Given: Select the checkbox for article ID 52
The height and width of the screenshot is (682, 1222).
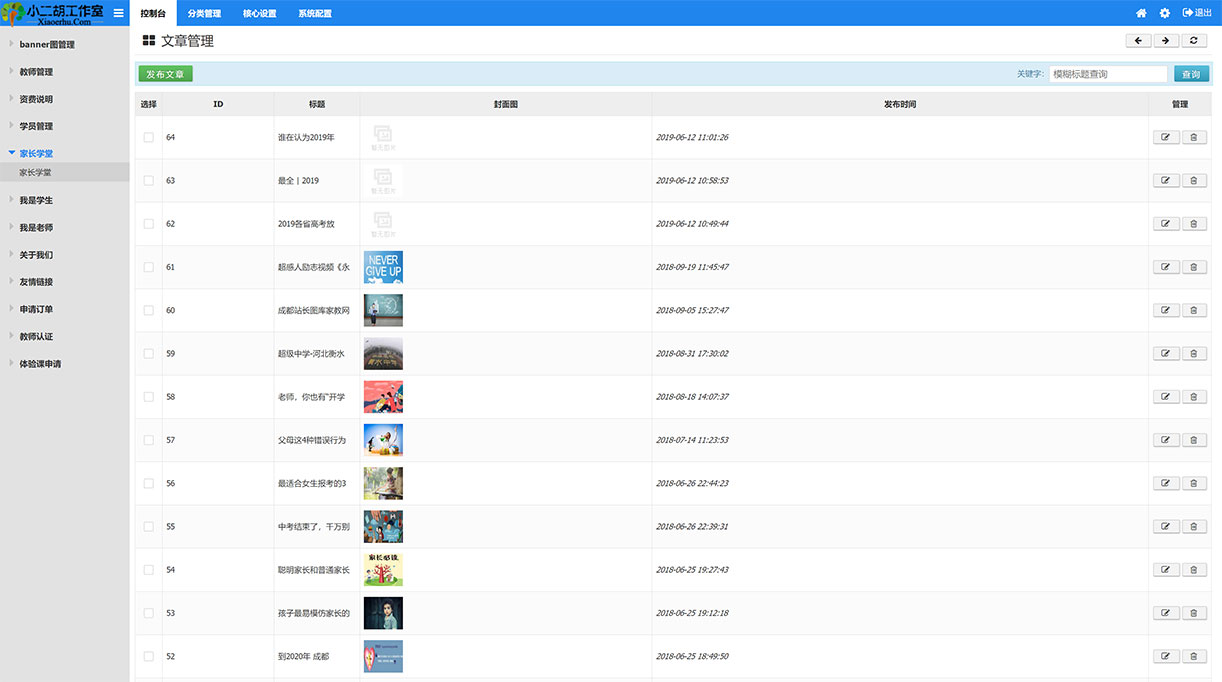Looking at the screenshot, I should click(148, 655).
